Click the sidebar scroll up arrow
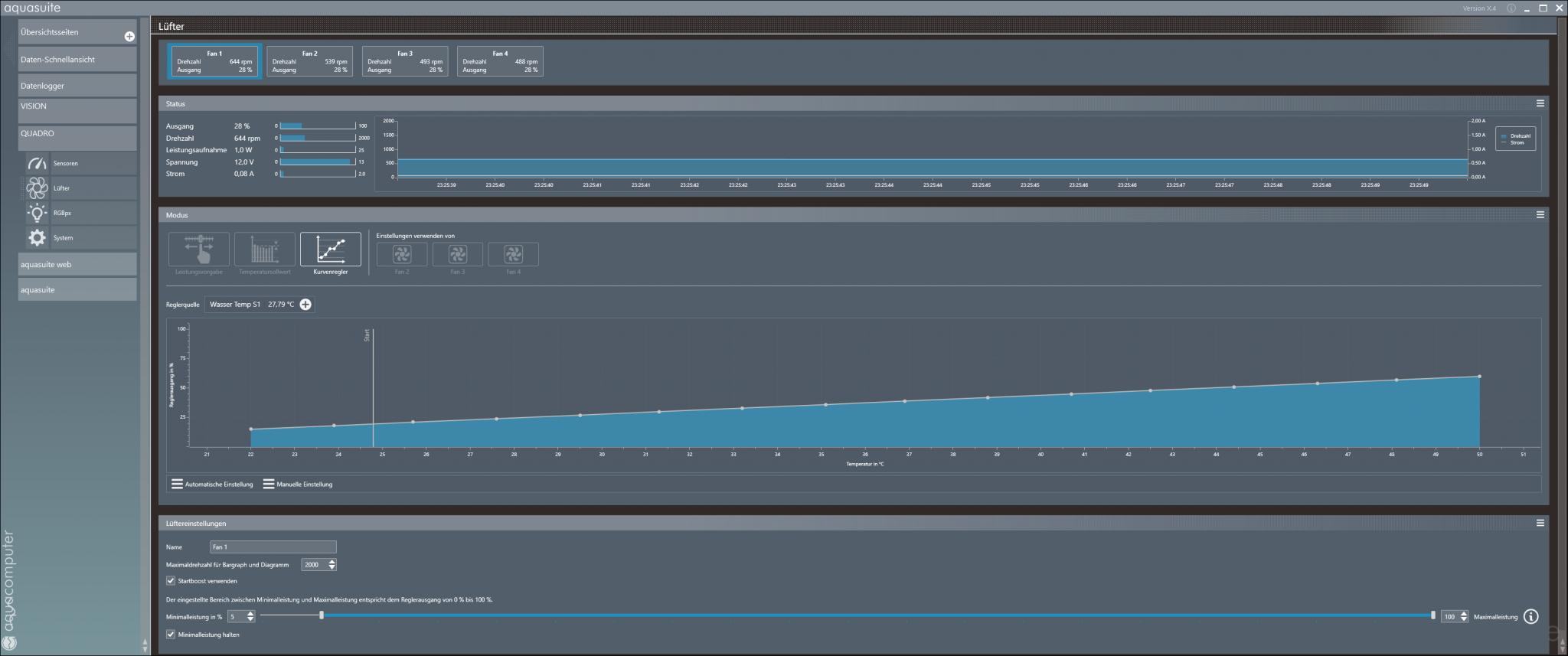The image size is (1568, 656). 145,641
